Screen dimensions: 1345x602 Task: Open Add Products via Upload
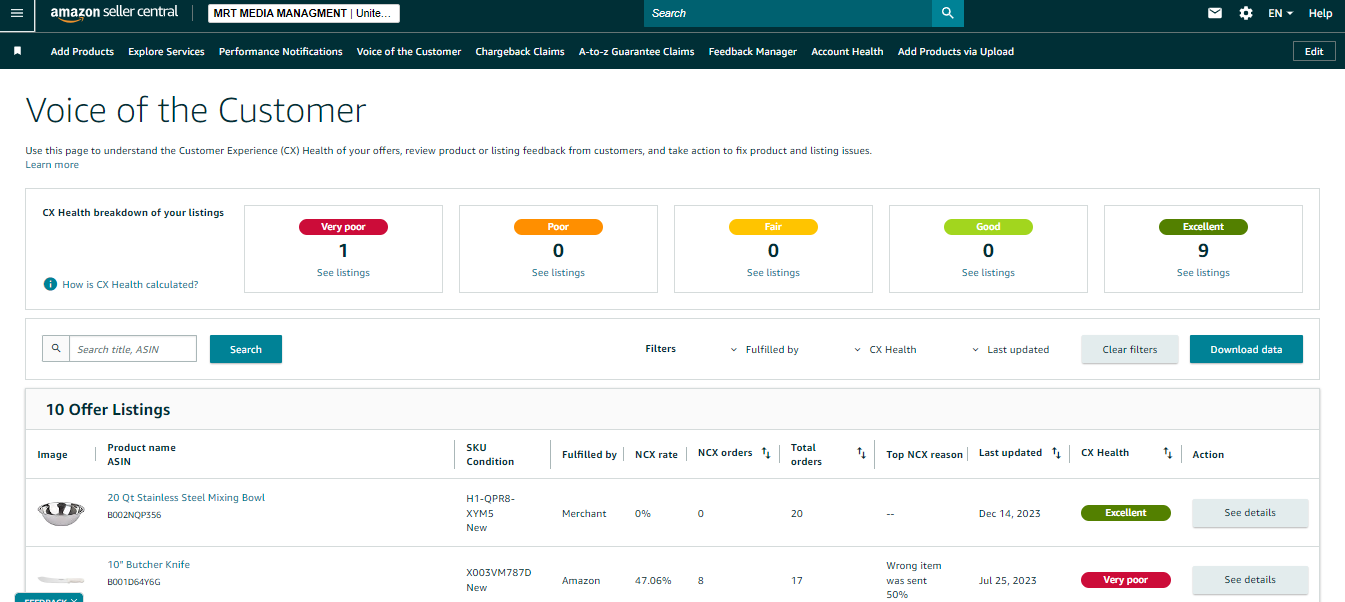[956, 51]
